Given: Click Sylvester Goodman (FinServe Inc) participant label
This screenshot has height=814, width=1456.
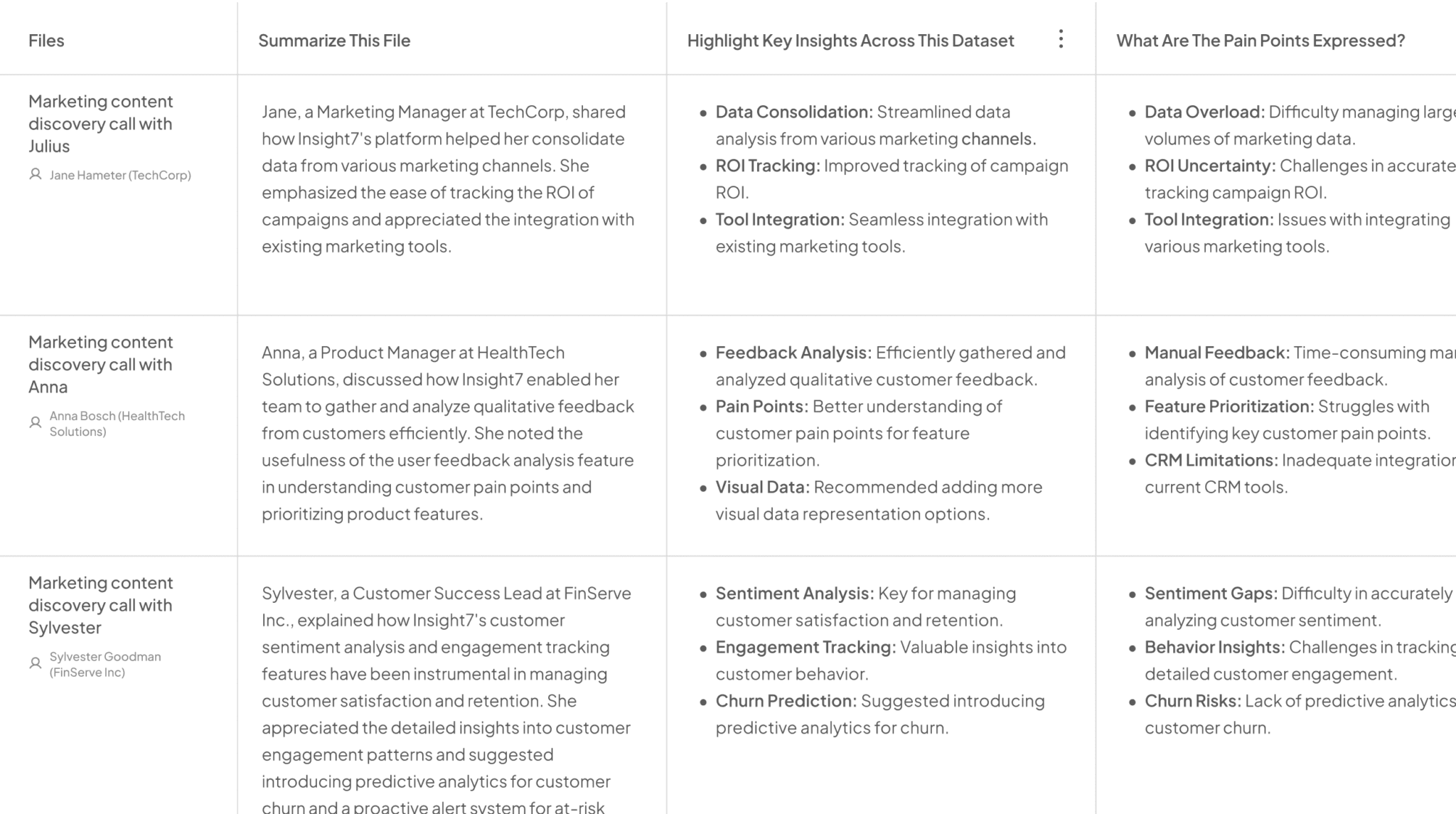Looking at the screenshot, I should tap(105, 663).
